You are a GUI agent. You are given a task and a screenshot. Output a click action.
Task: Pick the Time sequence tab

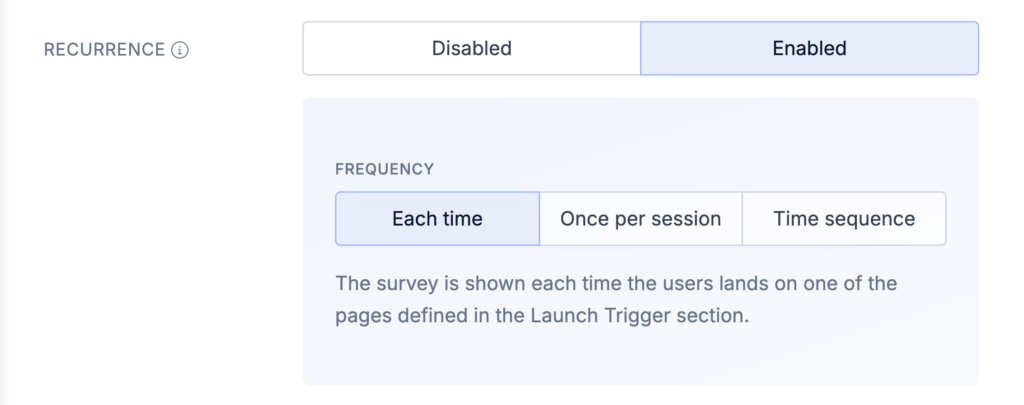(844, 219)
